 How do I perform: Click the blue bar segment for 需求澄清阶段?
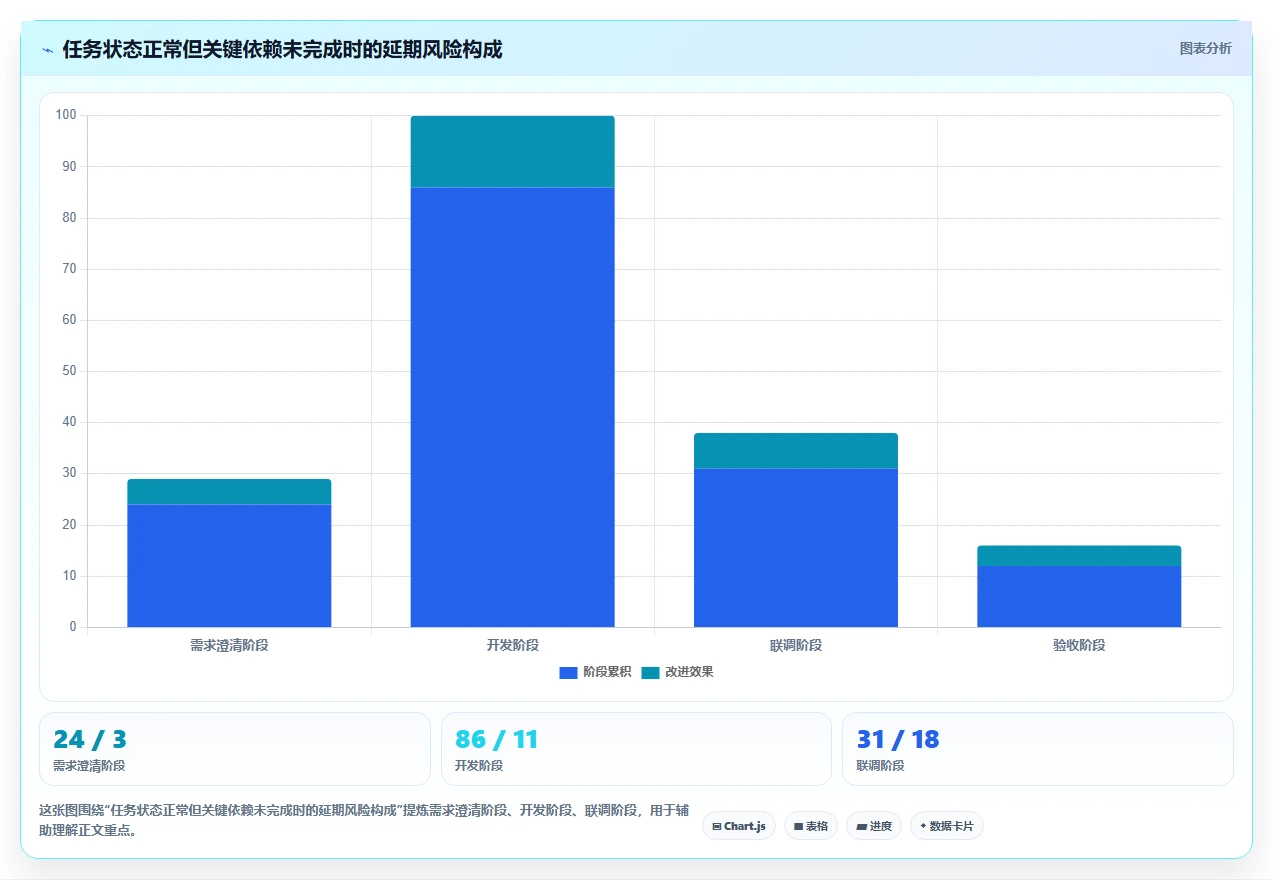point(229,566)
